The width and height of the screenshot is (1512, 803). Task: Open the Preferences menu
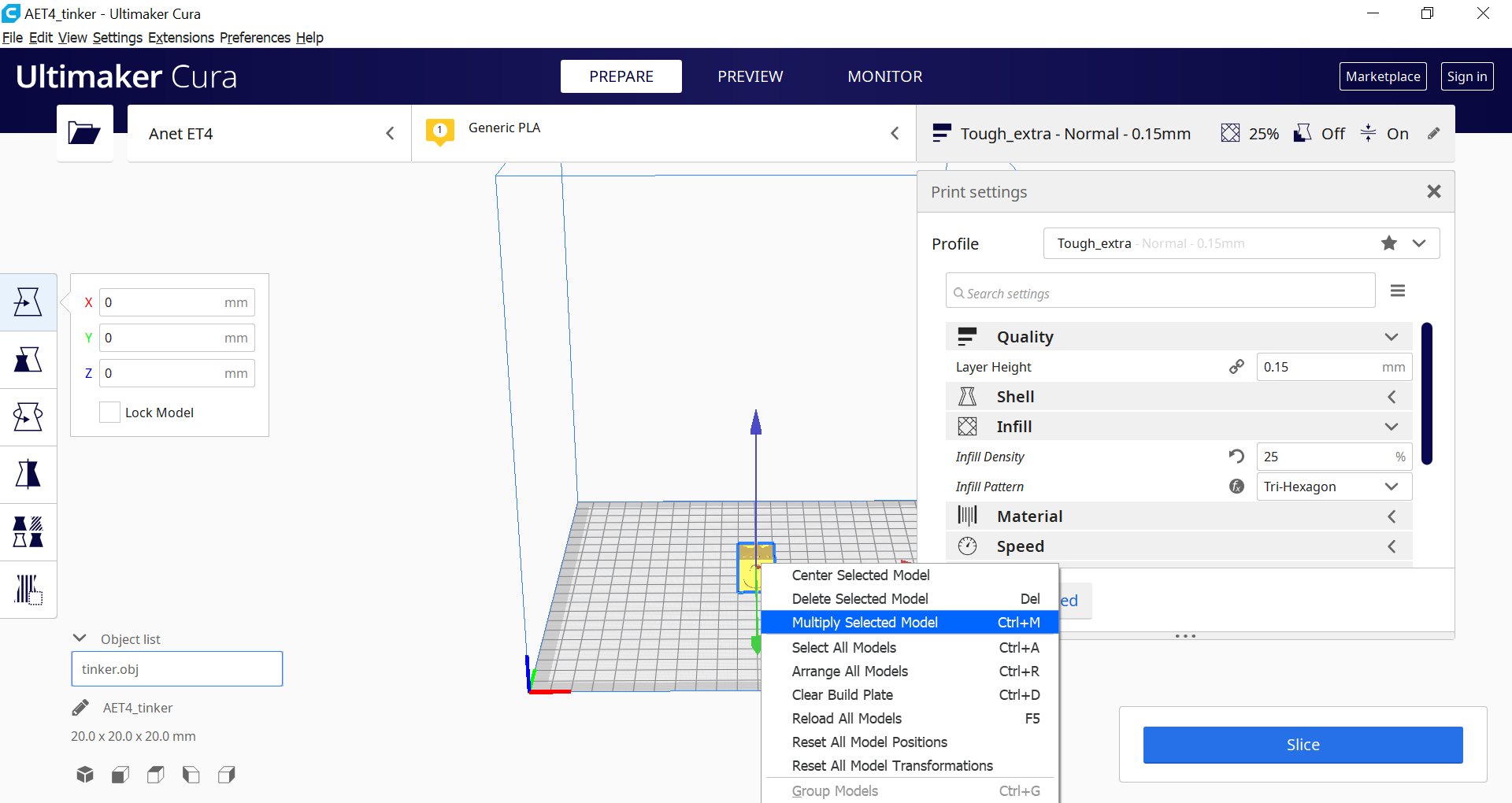click(254, 37)
